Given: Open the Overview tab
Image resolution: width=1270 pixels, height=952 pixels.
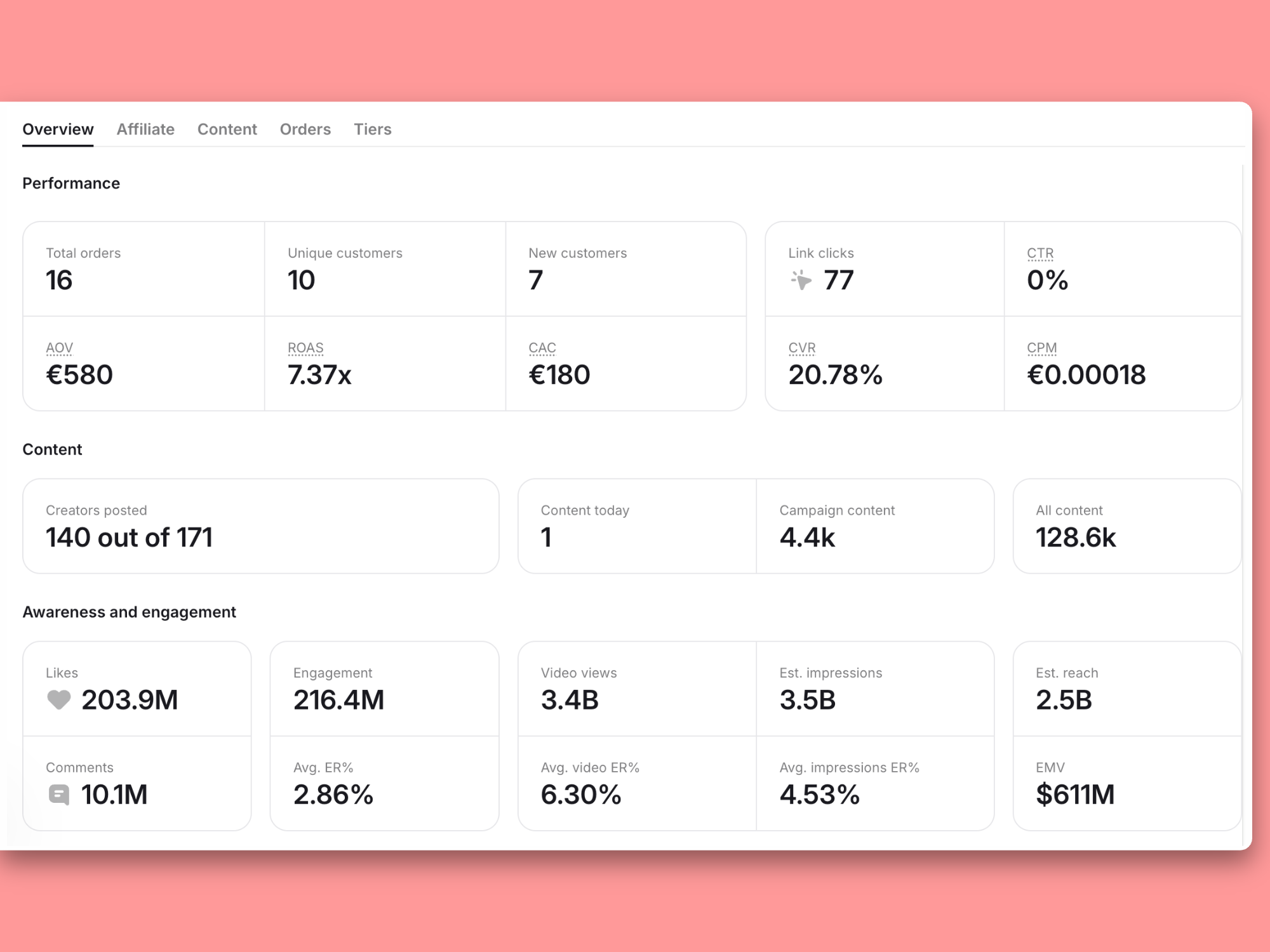Looking at the screenshot, I should pyautogui.click(x=58, y=129).
